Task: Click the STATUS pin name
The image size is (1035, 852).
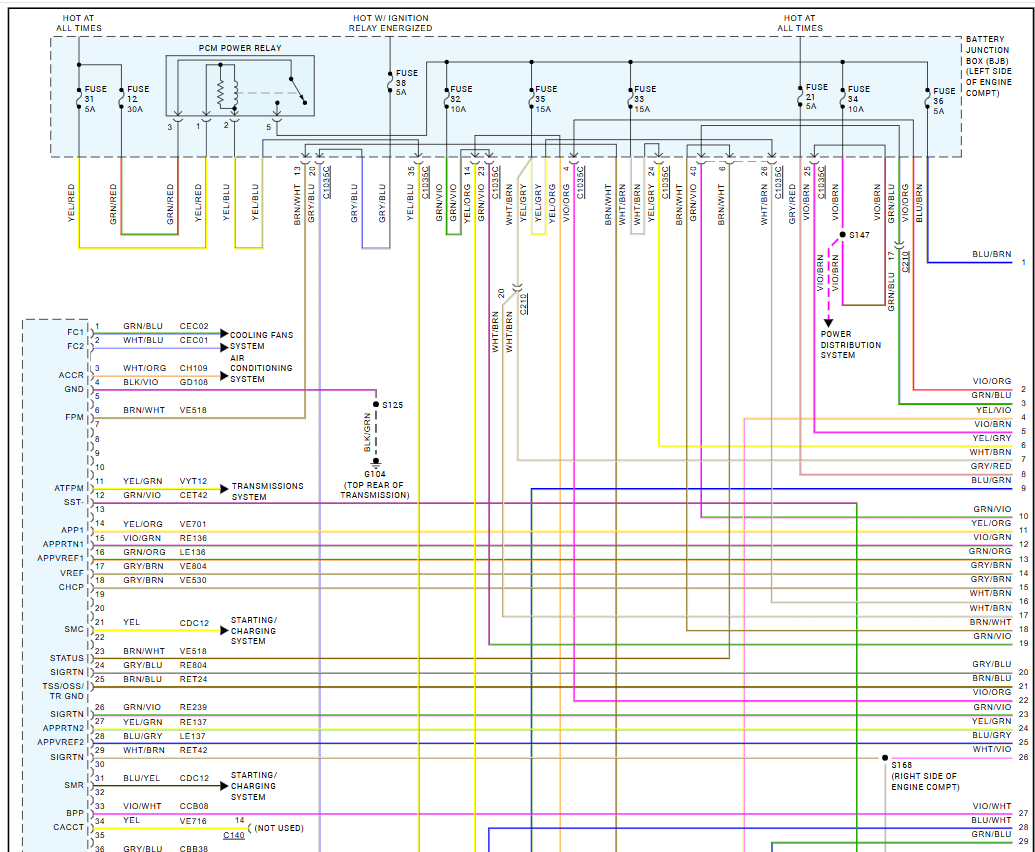Action: (67, 658)
